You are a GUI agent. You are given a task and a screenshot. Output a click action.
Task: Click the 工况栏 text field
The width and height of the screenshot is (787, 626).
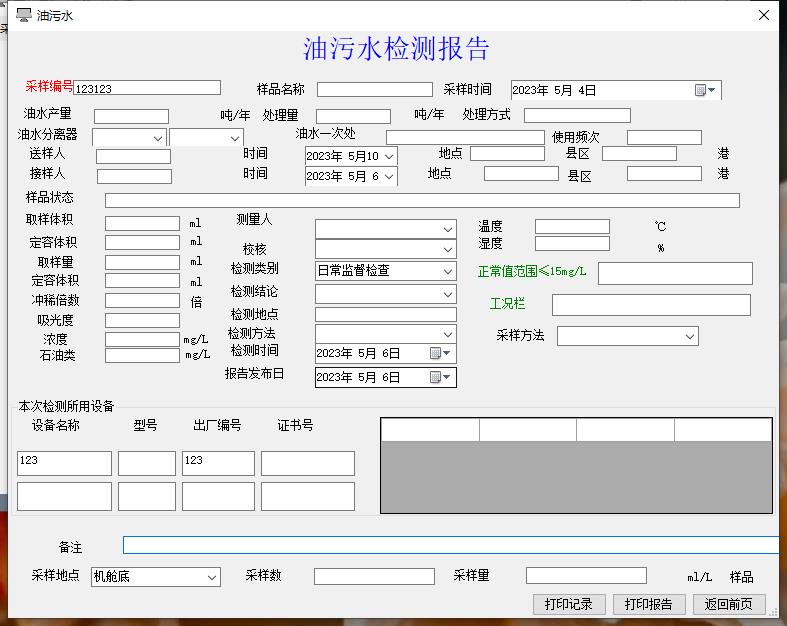pos(650,305)
